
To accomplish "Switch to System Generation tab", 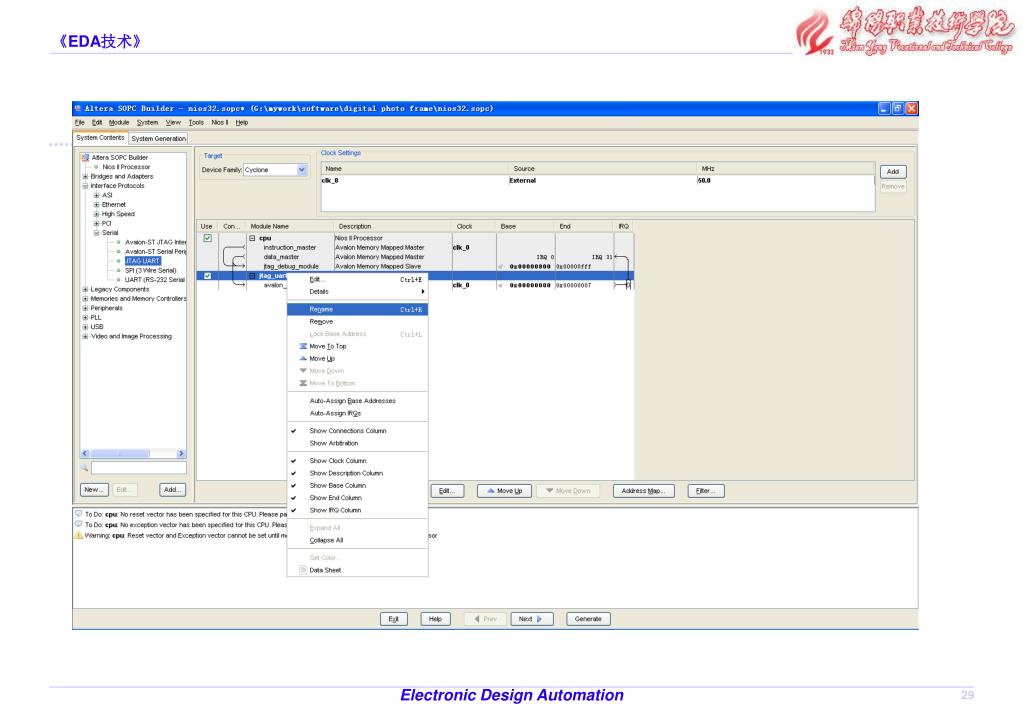I will click(x=159, y=138).
